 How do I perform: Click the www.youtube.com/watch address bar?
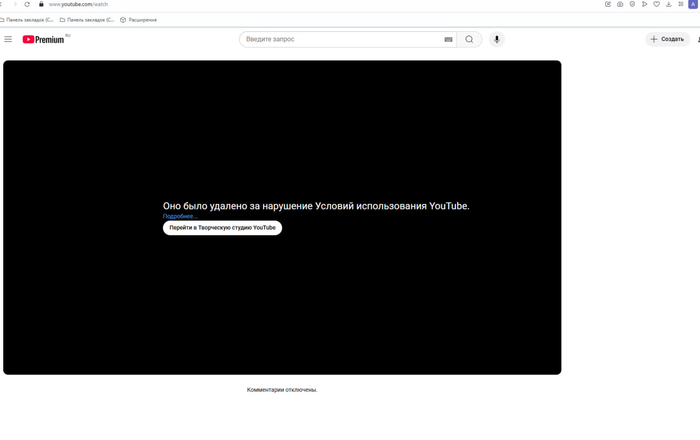78,4
